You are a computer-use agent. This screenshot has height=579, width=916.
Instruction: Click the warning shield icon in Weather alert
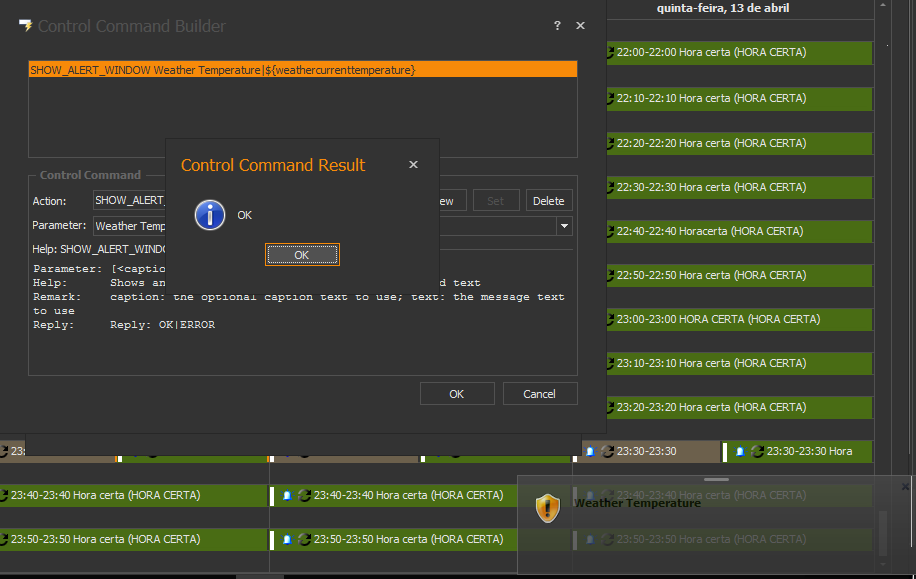(x=547, y=508)
